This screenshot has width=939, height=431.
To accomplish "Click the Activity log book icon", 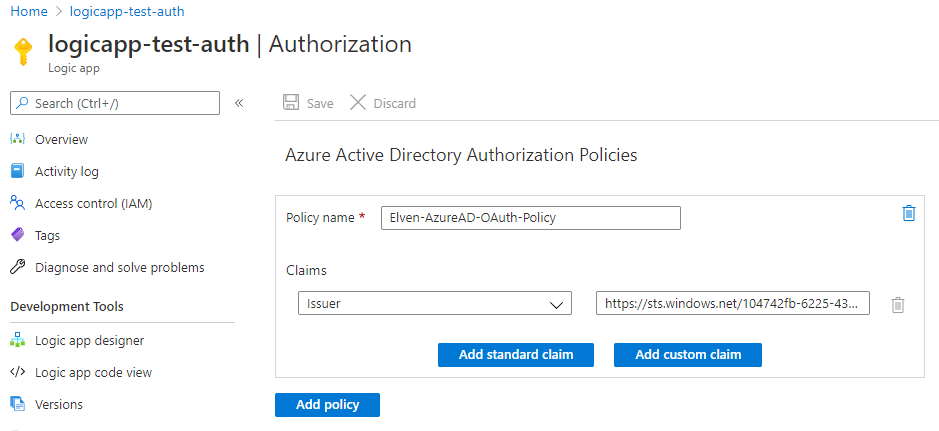I will [x=17, y=171].
